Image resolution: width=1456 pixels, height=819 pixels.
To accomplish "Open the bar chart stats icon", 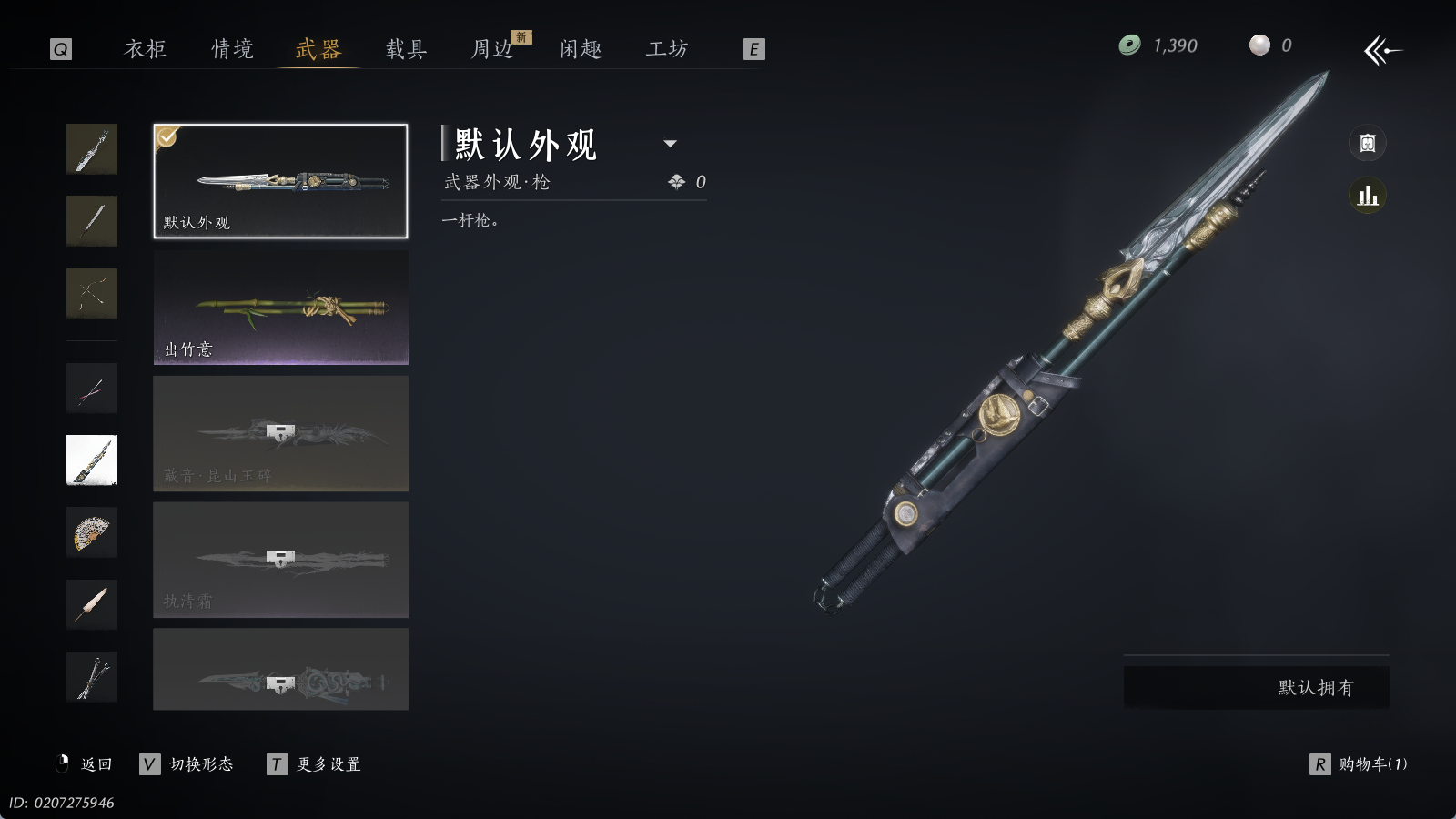I will (1367, 196).
